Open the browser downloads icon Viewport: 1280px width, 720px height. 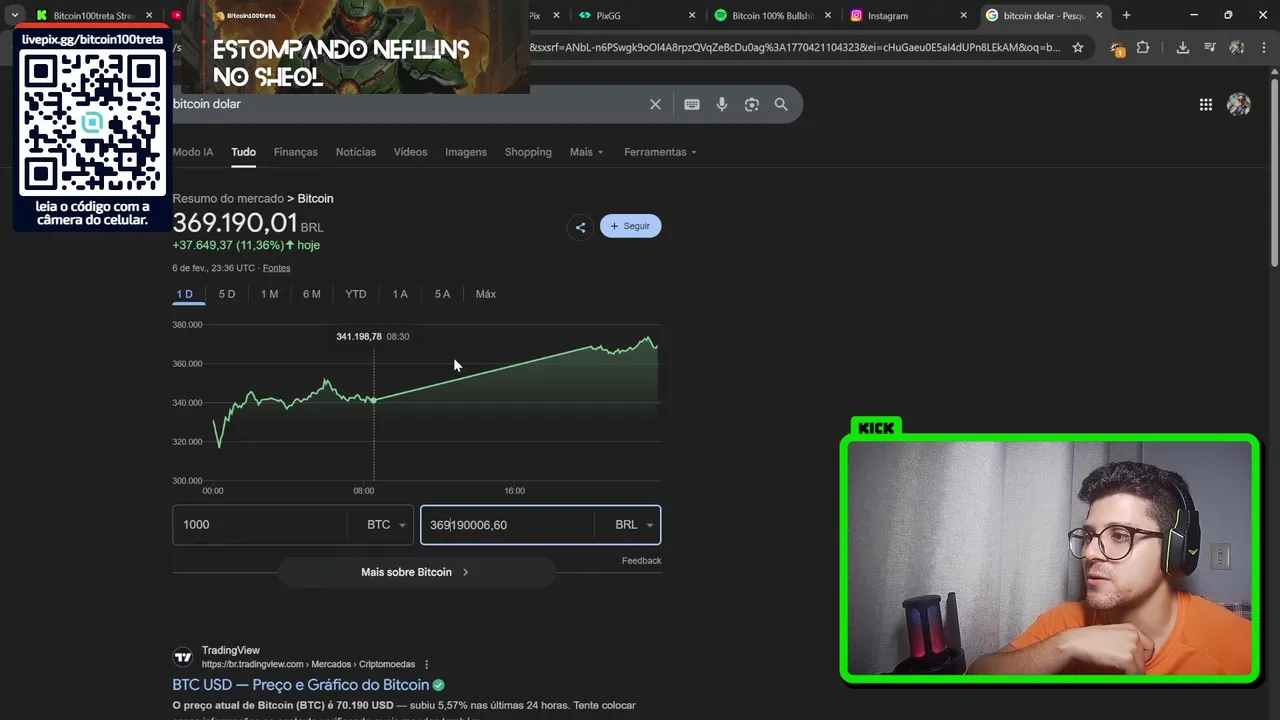(1182, 47)
